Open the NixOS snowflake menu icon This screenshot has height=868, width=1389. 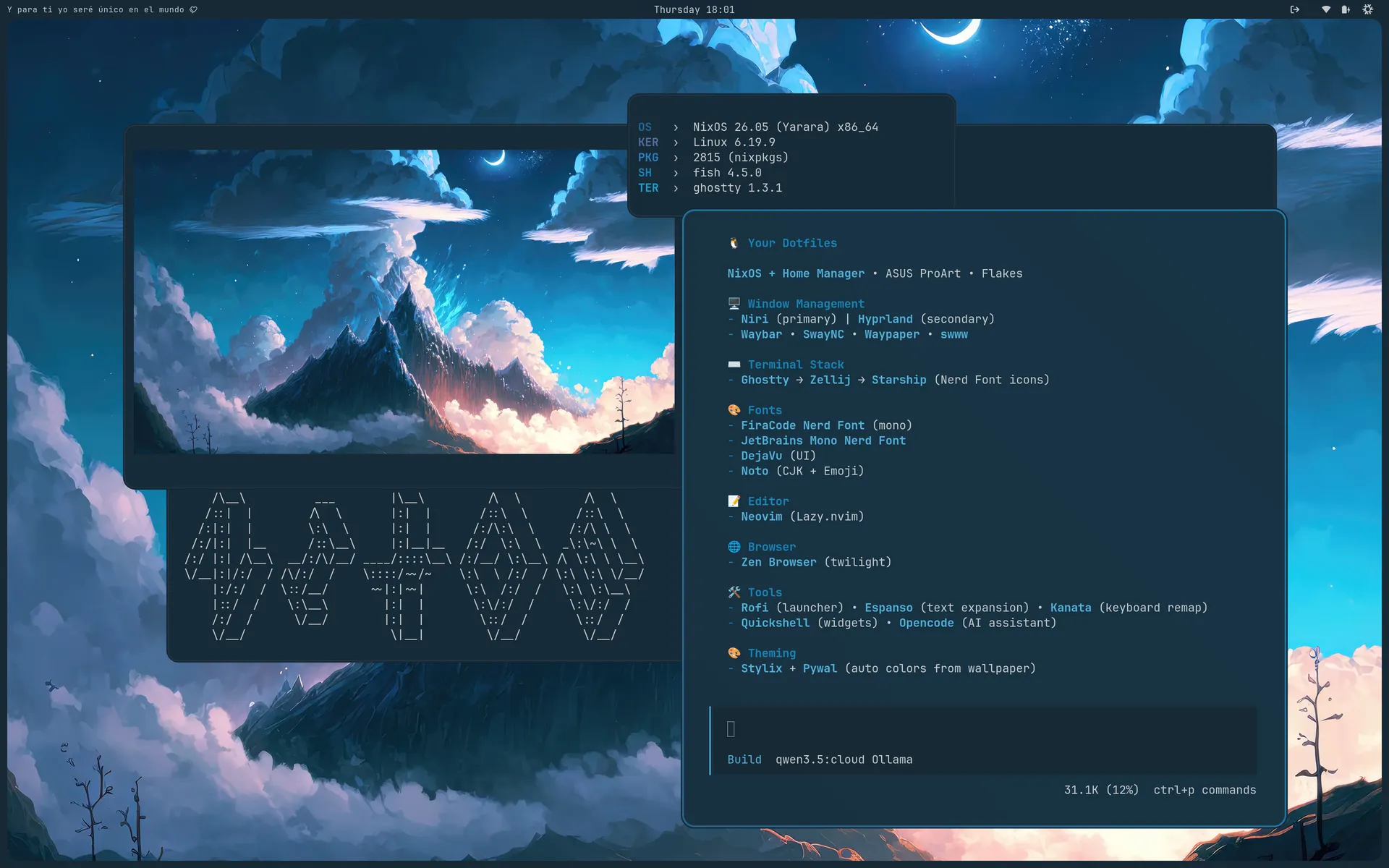tap(1367, 9)
